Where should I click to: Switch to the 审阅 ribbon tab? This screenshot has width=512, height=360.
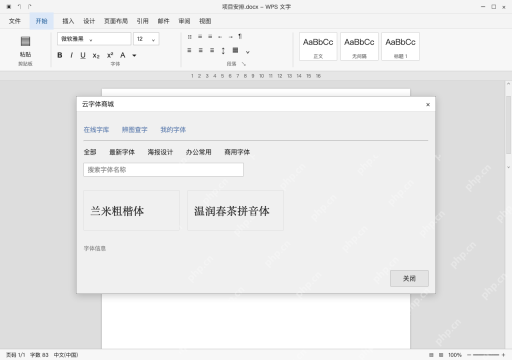(x=184, y=21)
